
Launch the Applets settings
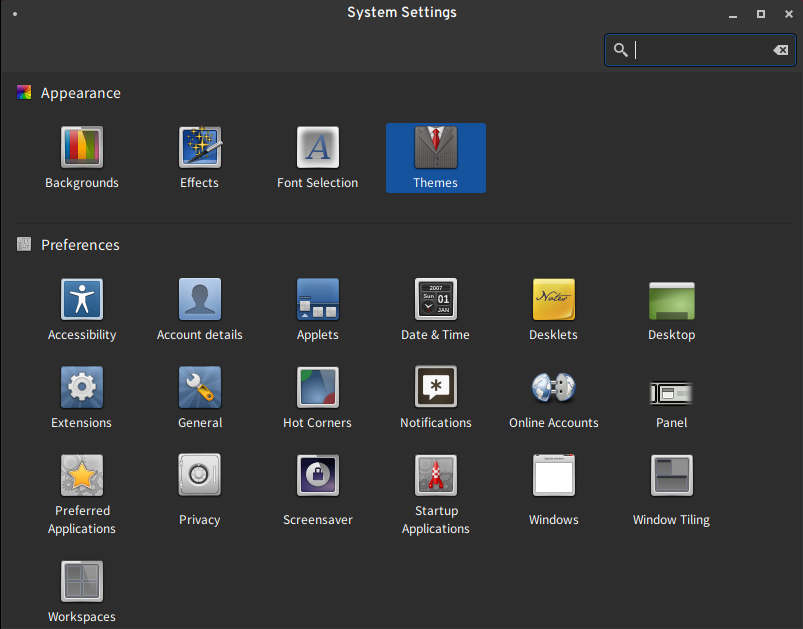[318, 300]
